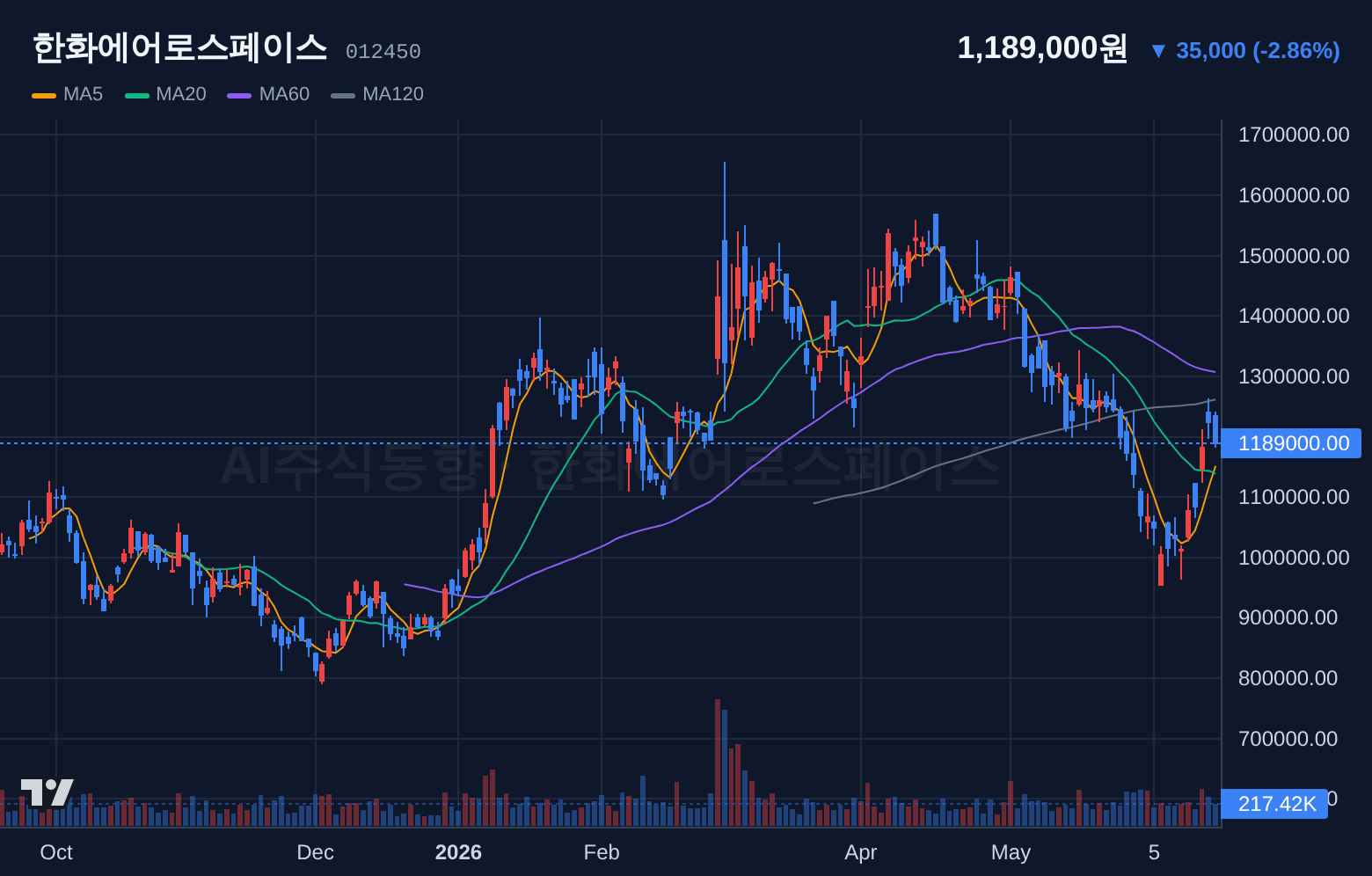The height and width of the screenshot is (876, 1372).
Task: Click the price change 35,000 (-2.86%)
Action: coord(1258,51)
